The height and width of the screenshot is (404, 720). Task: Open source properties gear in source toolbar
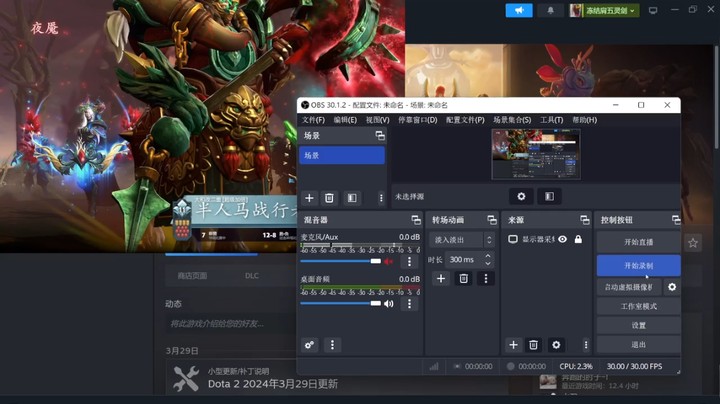pyautogui.click(x=521, y=196)
